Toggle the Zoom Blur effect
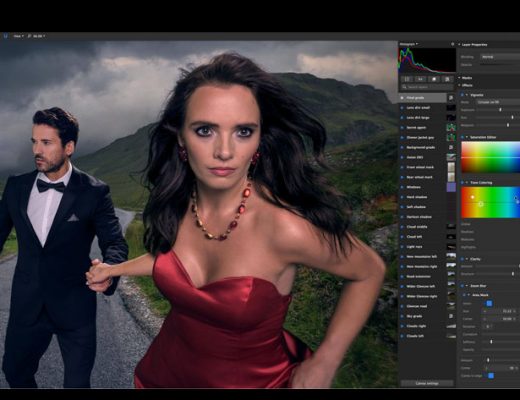 (462, 286)
